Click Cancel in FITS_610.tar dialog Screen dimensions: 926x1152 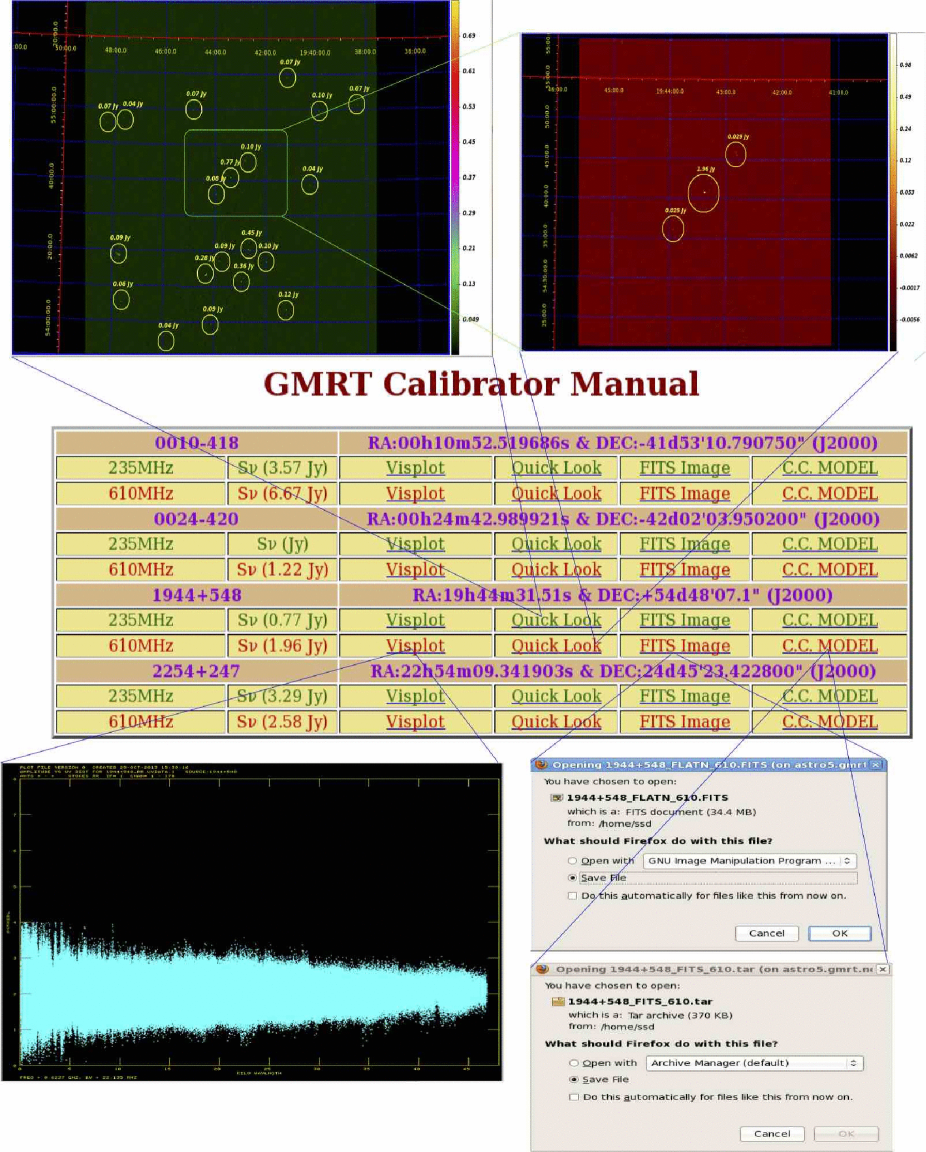point(772,1134)
